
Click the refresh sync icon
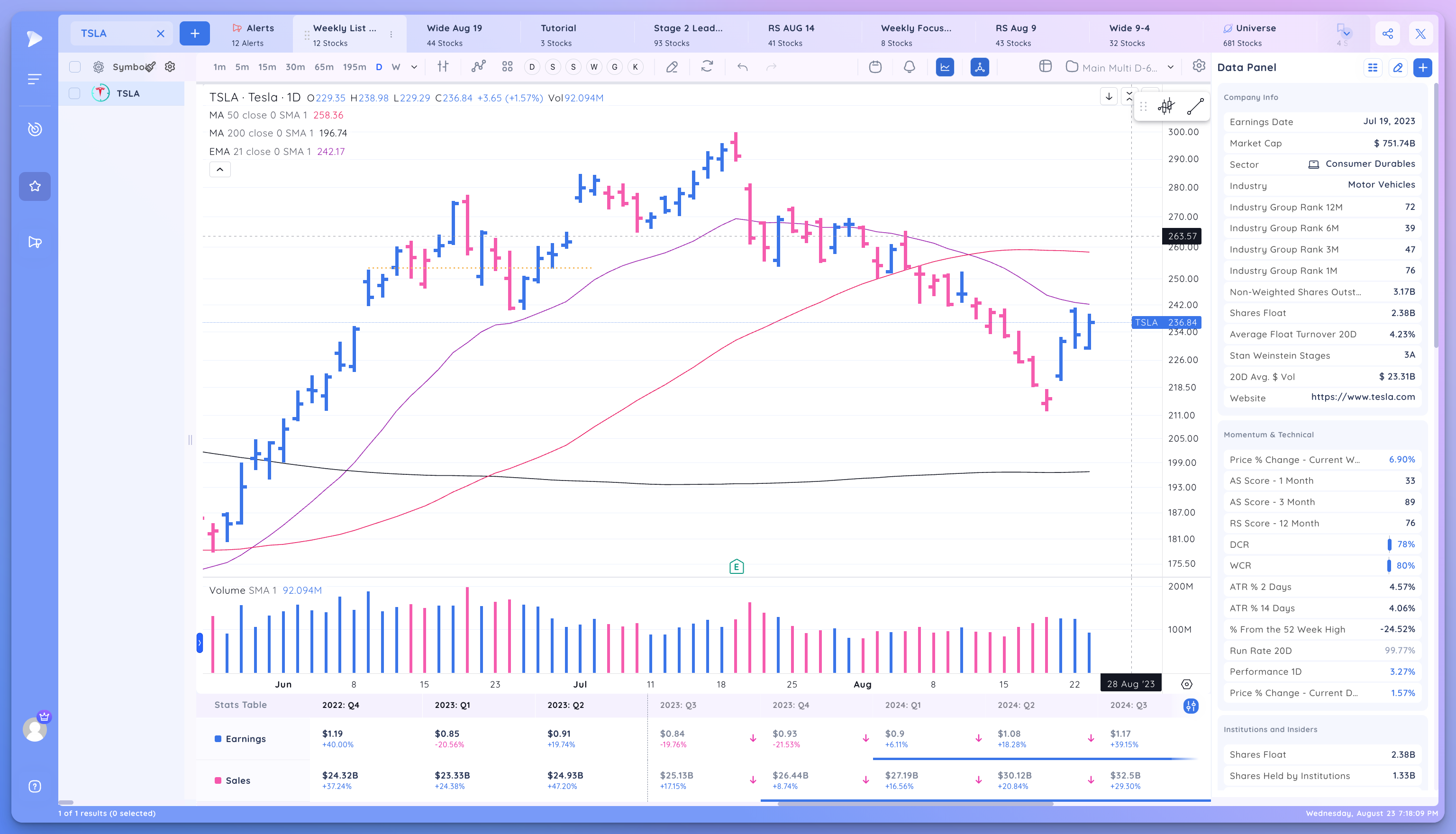tap(707, 66)
